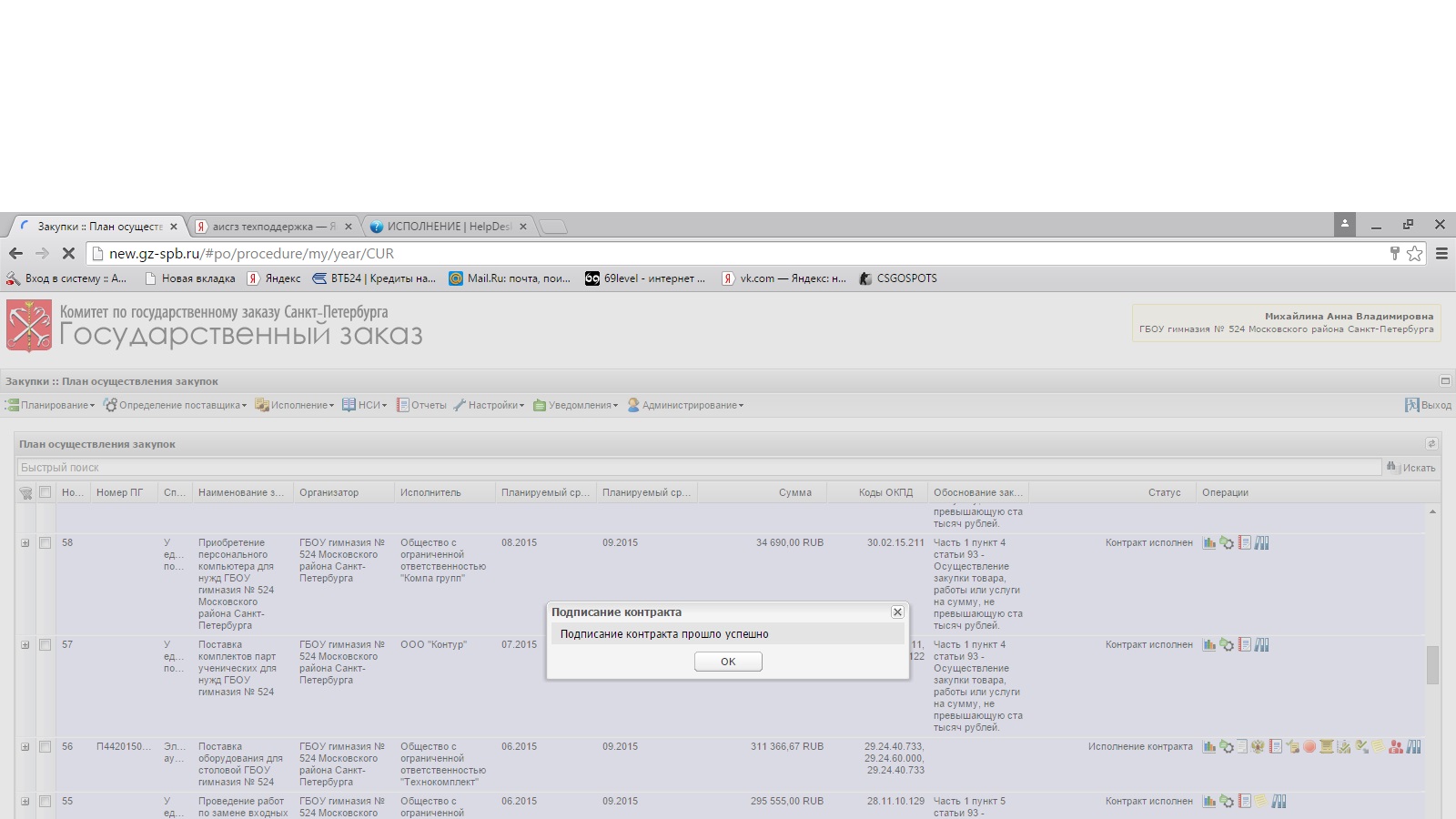Open bar chart icon for row 55

tap(1209, 802)
